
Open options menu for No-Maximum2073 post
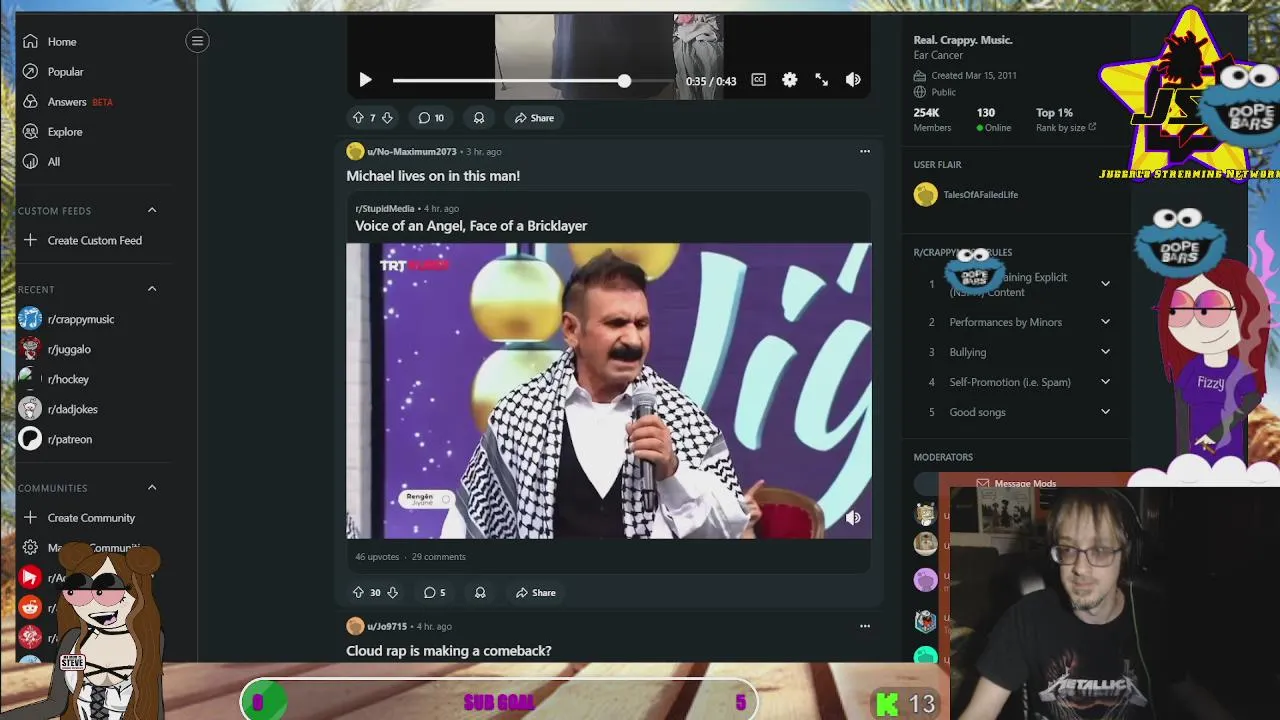[865, 152]
